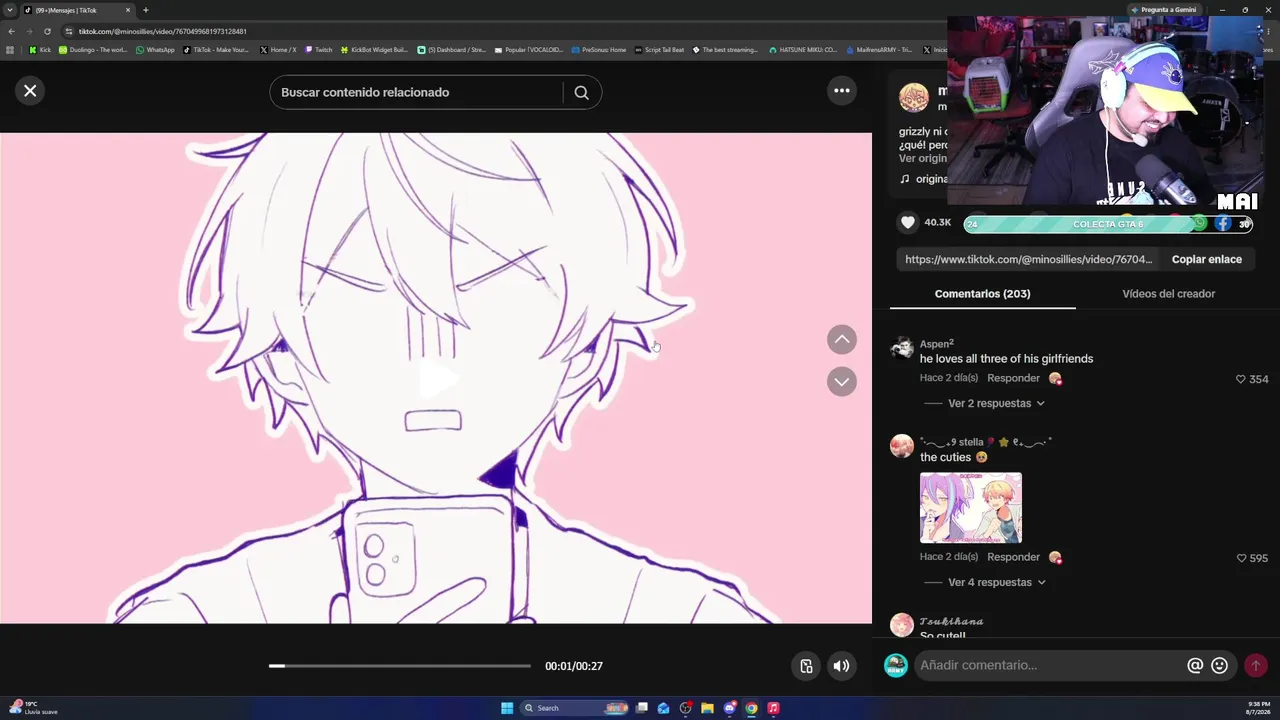Like Aspen's comment
The height and width of the screenshot is (720, 1280).
tap(1241, 379)
